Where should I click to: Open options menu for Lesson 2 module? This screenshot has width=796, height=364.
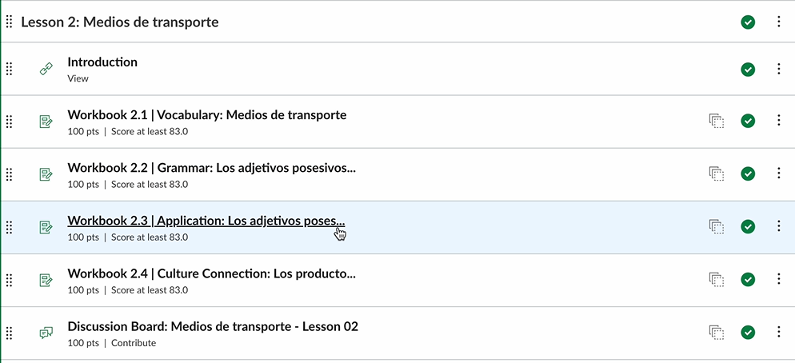point(779,22)
